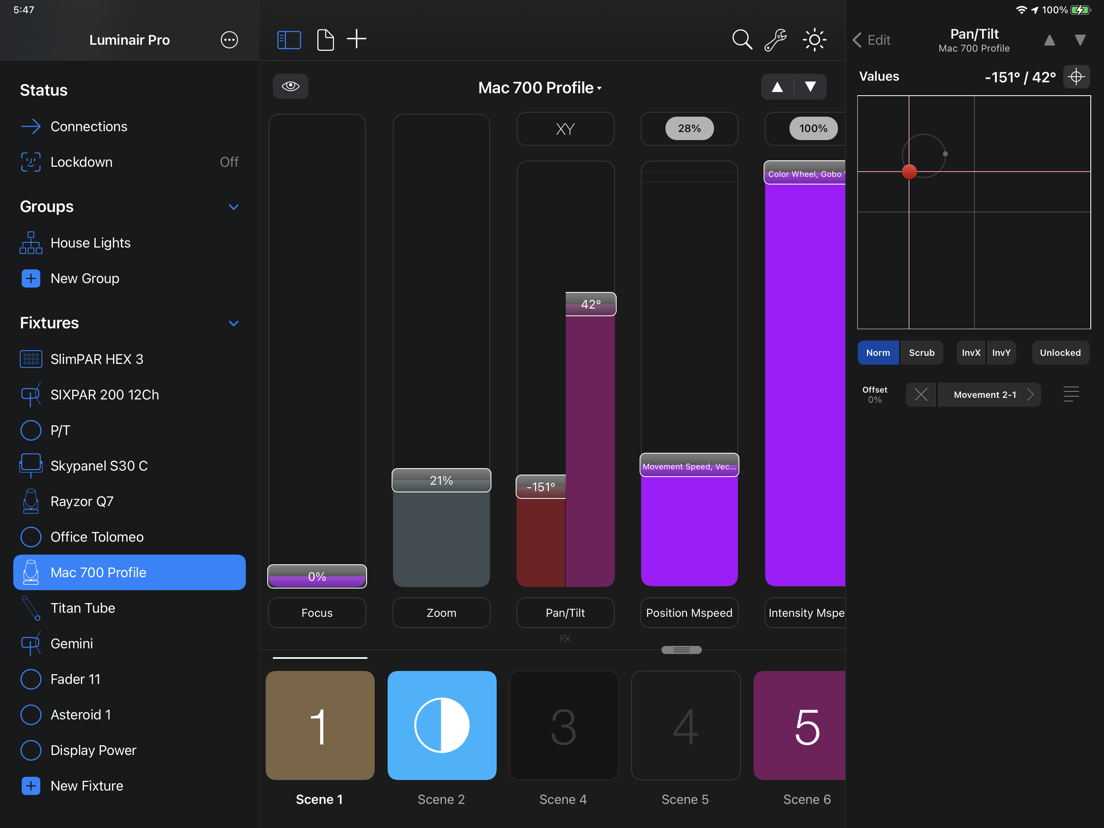The image size is (1104, 828).
Task: Tap the crosshair center icon beside Values
Action: point(1076,77)
